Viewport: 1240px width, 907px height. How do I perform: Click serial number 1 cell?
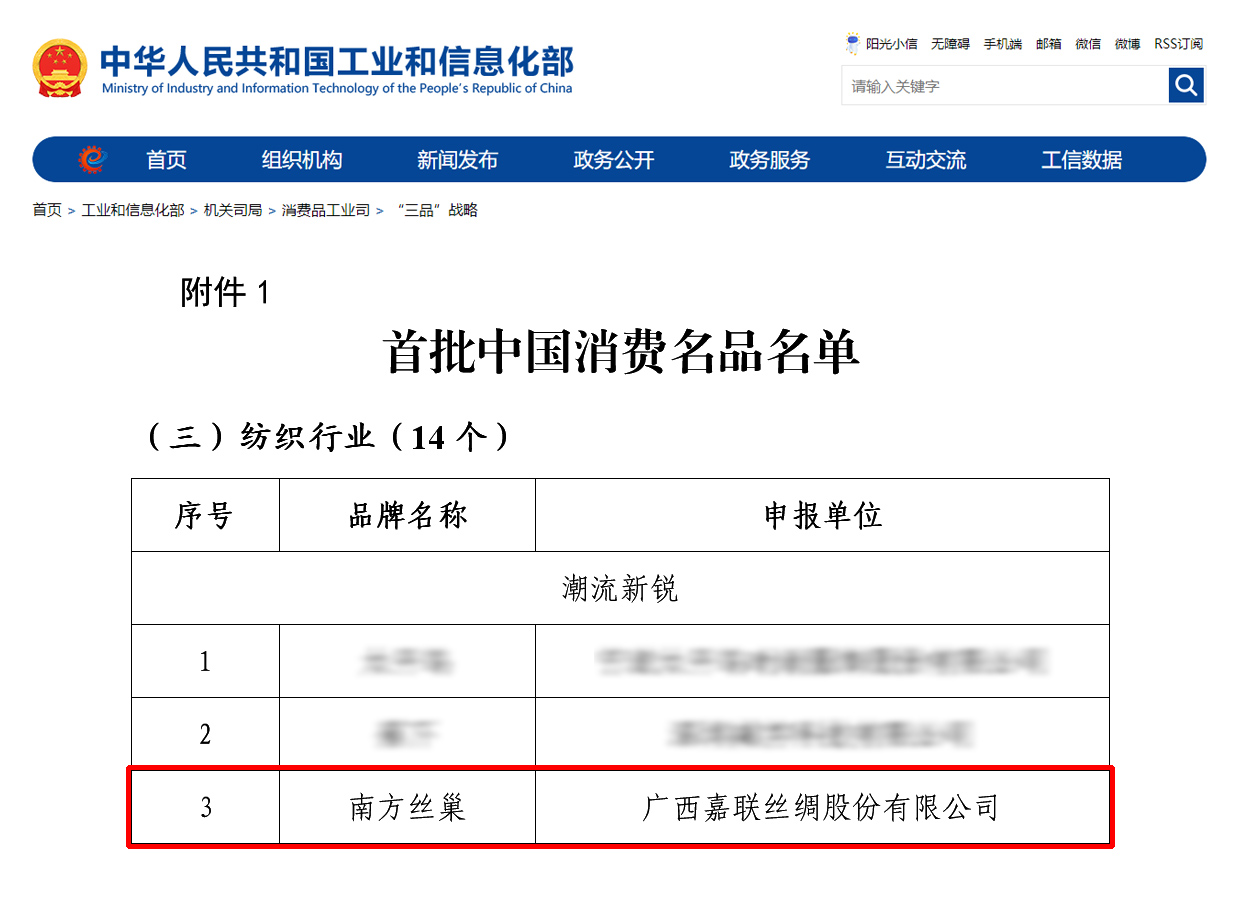pyautogui.click(x=205, y=661)
